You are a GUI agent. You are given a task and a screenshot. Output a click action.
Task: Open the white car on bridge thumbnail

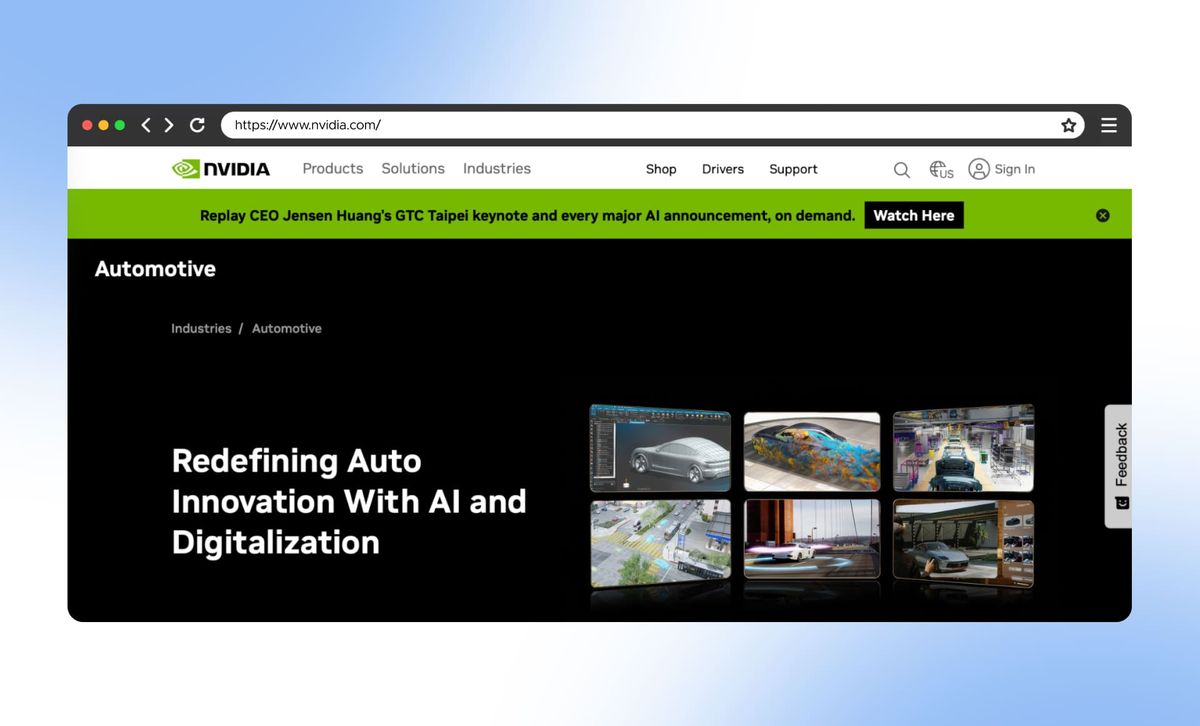(x=812, y=539)
